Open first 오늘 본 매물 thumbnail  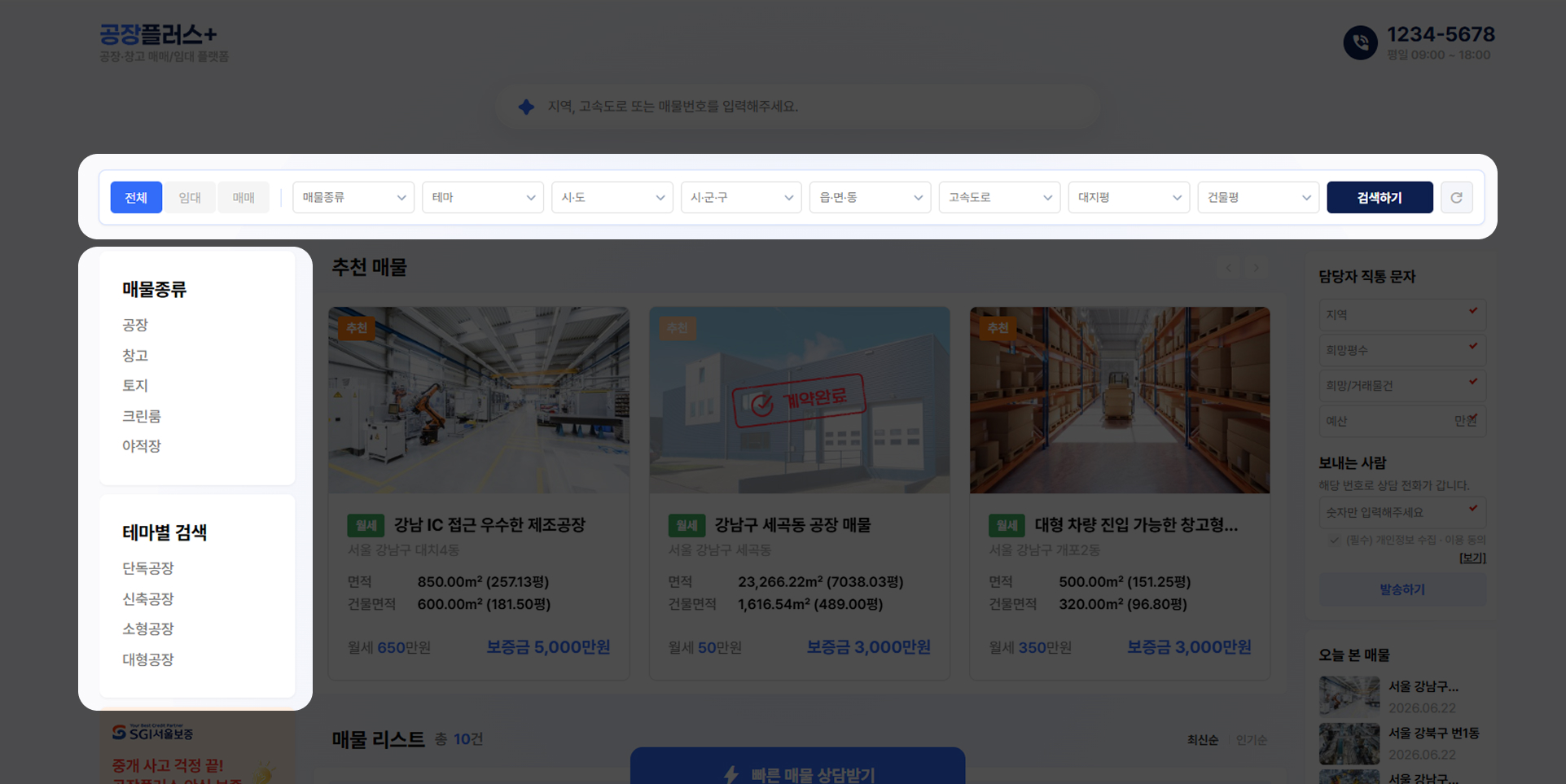pyautogui.click(x=1349, y=697)
